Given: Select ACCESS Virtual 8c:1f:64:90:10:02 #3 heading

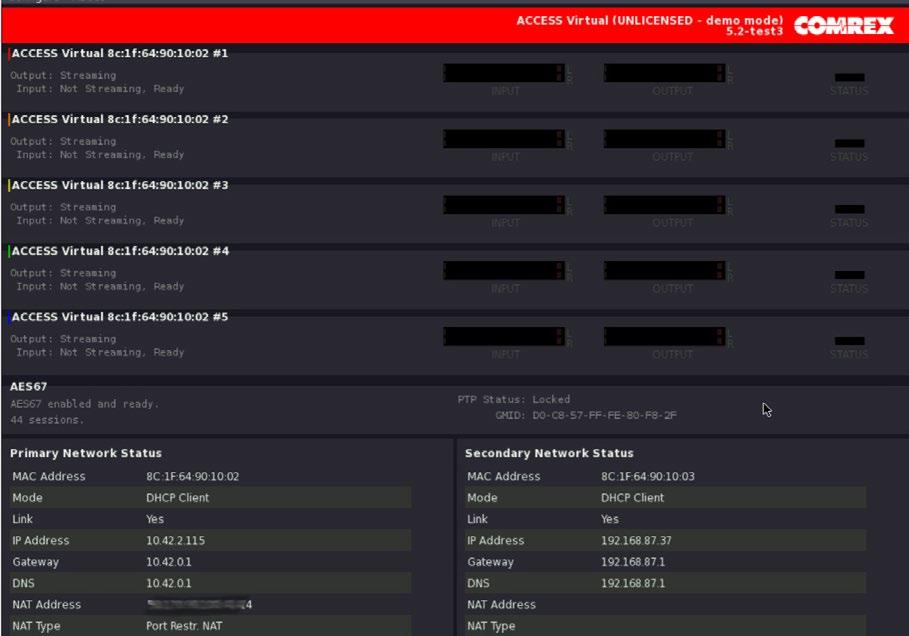Looking at the screenshot, I should click(119, 186).
